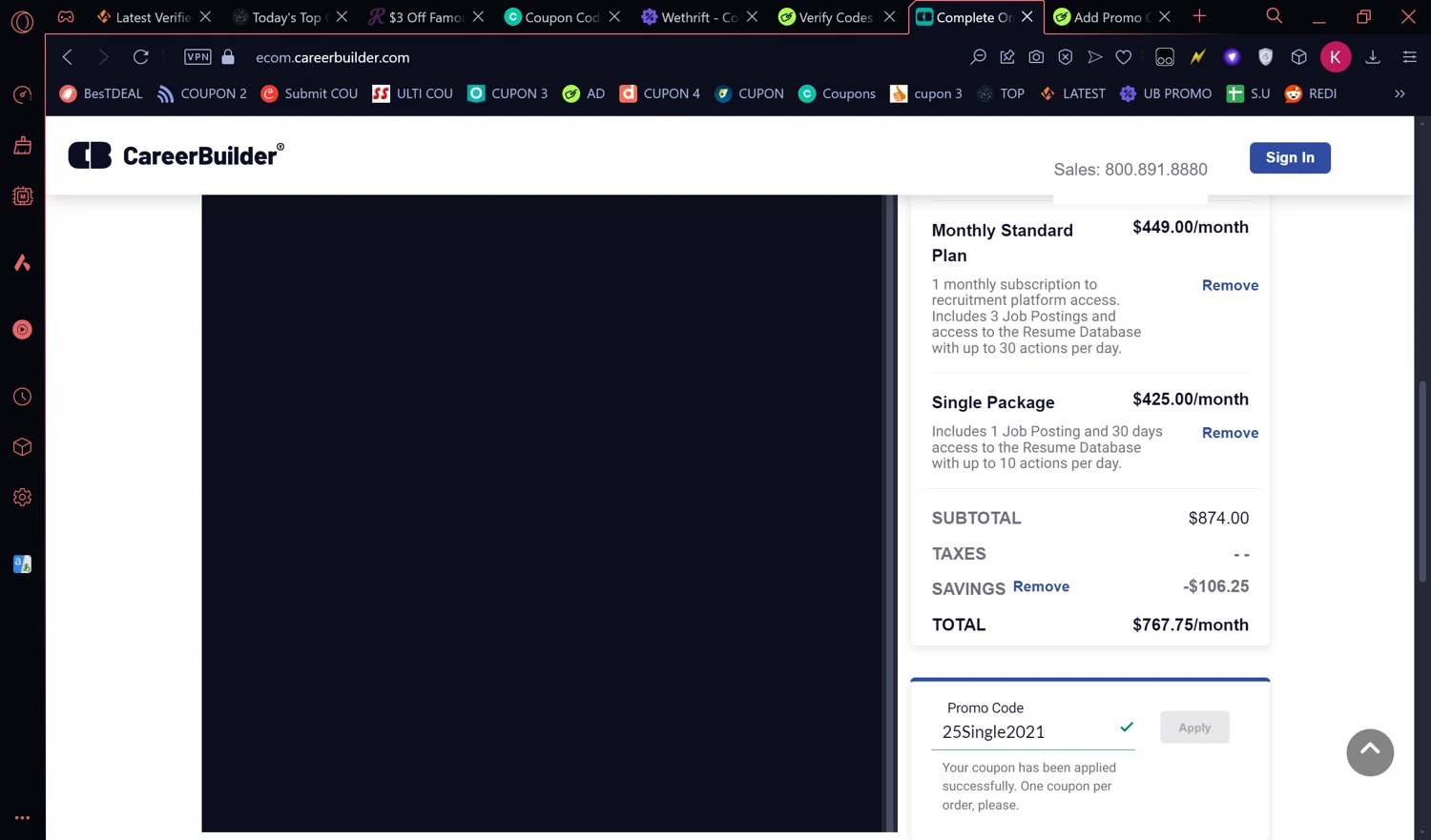Screen dimensions: 1431x840
Task: Click the site security lock icon
Action: click(x=228, y=57)
